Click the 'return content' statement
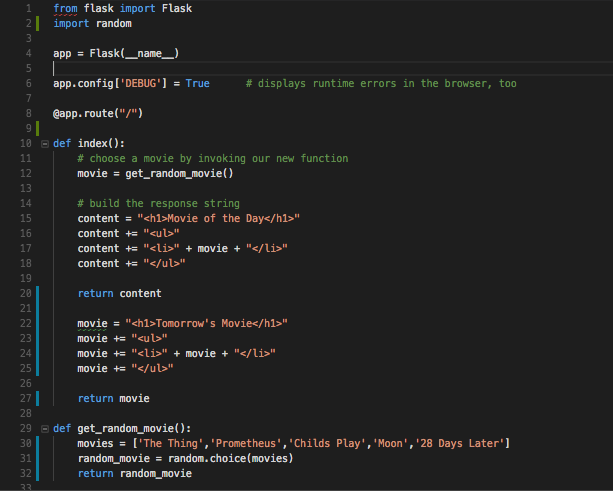 (119, 293)
